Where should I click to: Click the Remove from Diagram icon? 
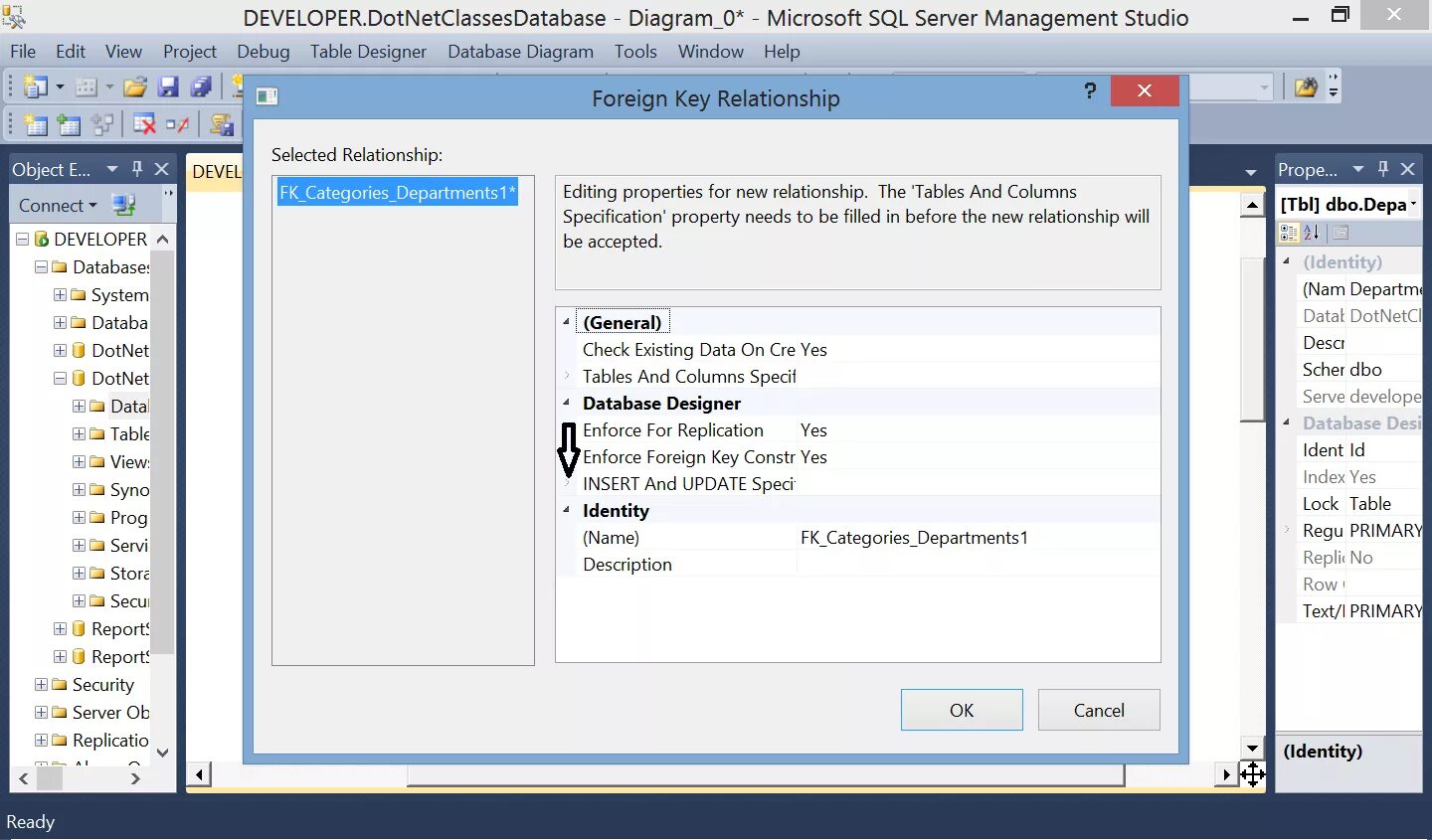click(177, 124)
